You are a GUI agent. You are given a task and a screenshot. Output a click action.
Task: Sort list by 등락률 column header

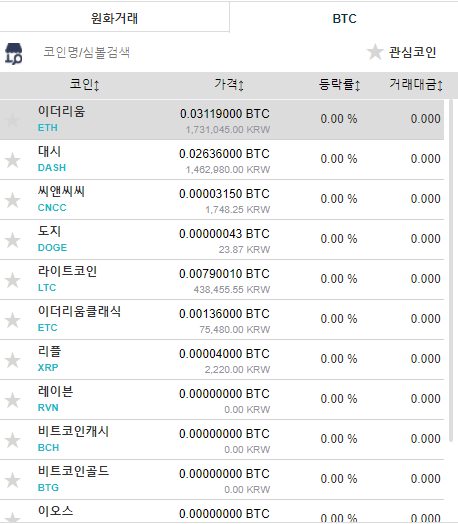pos(339,84)
